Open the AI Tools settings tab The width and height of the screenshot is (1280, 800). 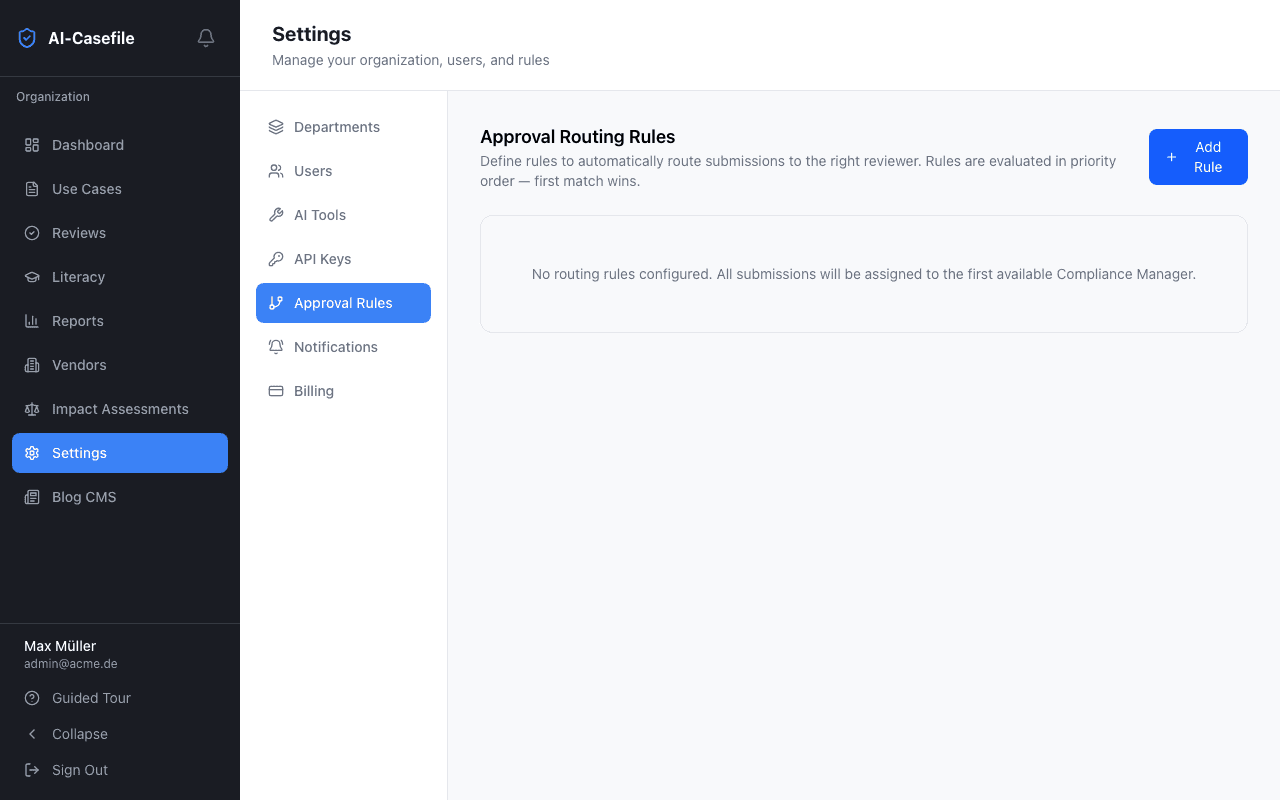(x=320, y=214)
